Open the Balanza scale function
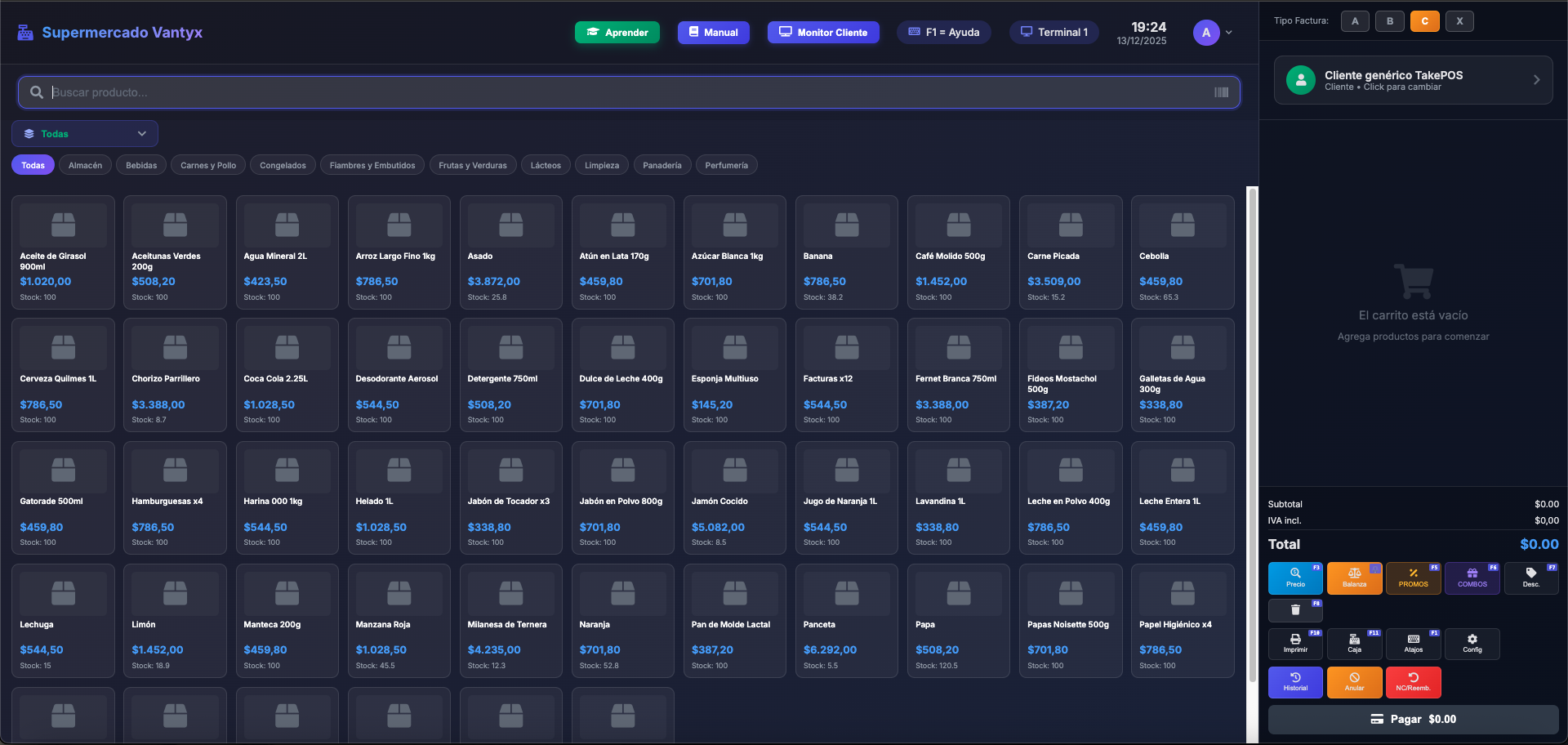Image resolution: width=1568 pixels, height=745 pixels. point(1354,578)
